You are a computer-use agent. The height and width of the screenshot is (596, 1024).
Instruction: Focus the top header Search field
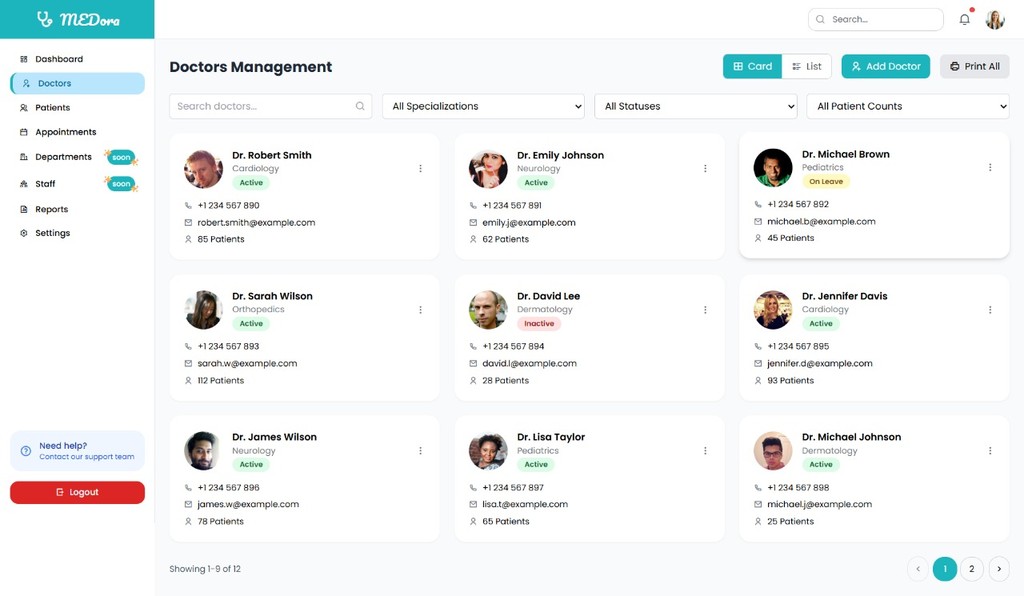coord(876,20)
